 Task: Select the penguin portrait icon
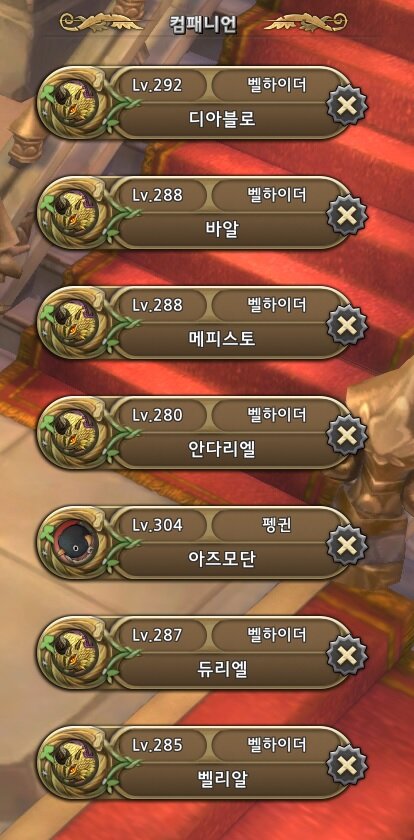click(75, 543)
